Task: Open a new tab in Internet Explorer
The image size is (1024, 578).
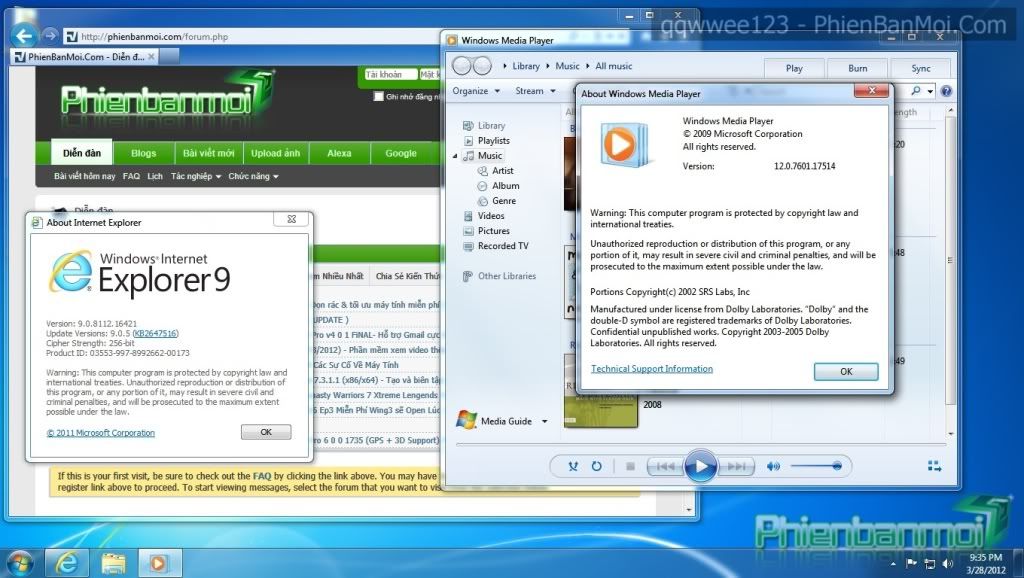Action: [169, 57]
